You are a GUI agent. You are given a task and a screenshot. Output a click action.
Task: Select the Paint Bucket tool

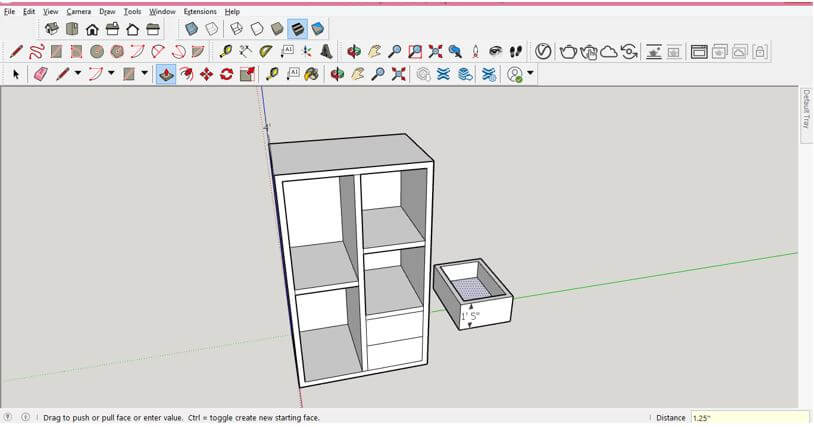click(x=311, y=74)
